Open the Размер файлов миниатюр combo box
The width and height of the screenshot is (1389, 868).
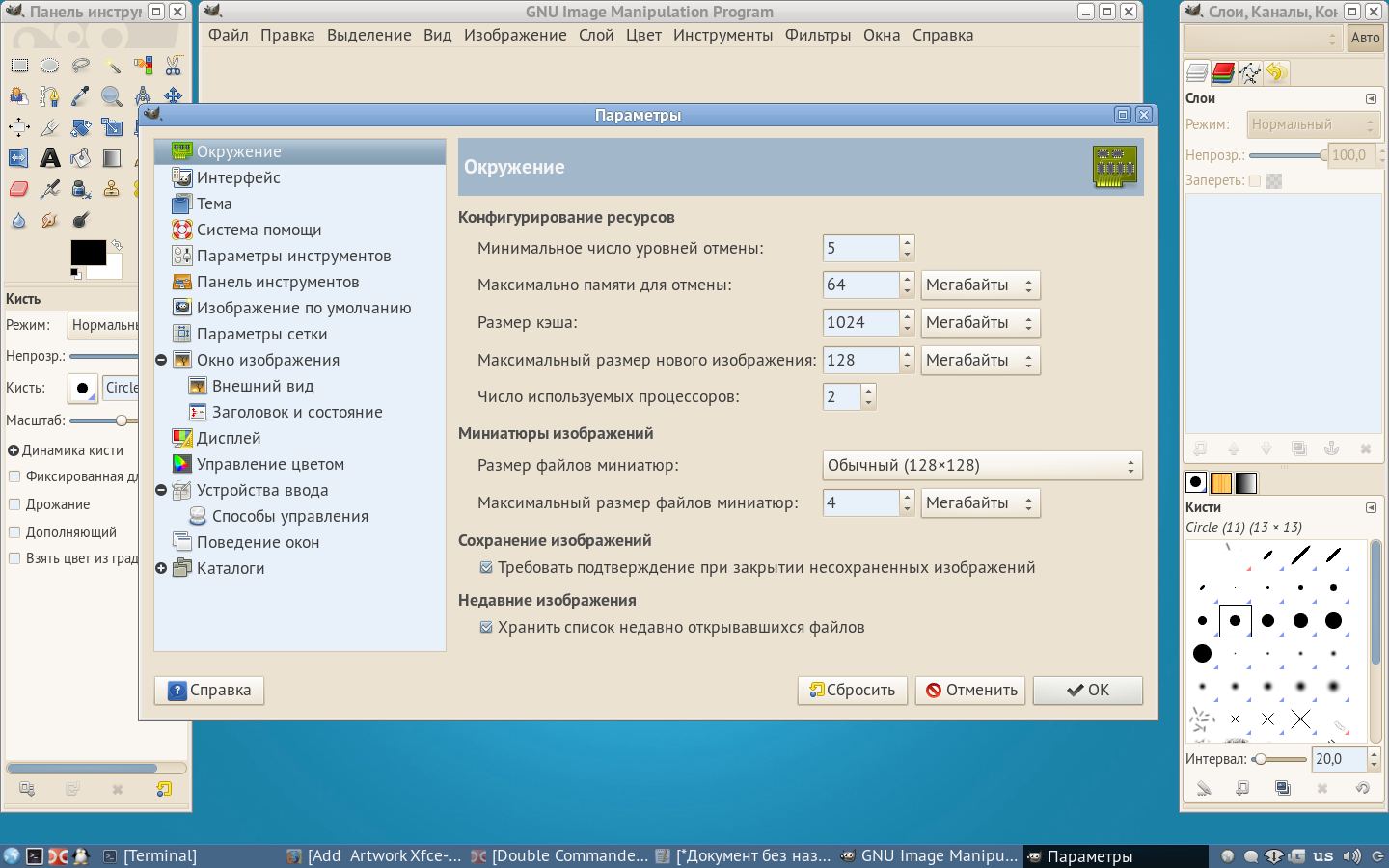point(982,466)
